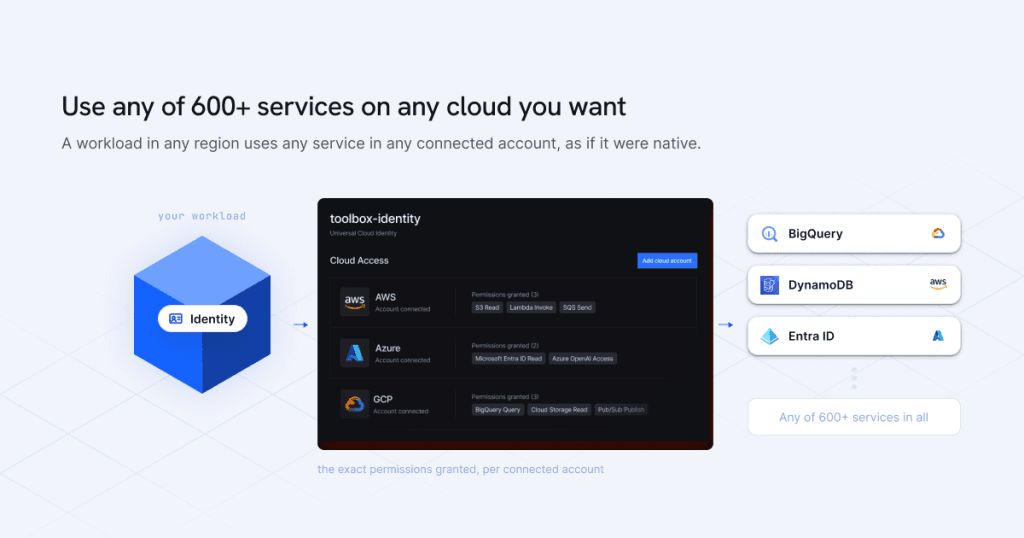The height and width of the screenshot is (538, 1024).
Task: Click the 'your workload' label
Action: pos(202,216)
